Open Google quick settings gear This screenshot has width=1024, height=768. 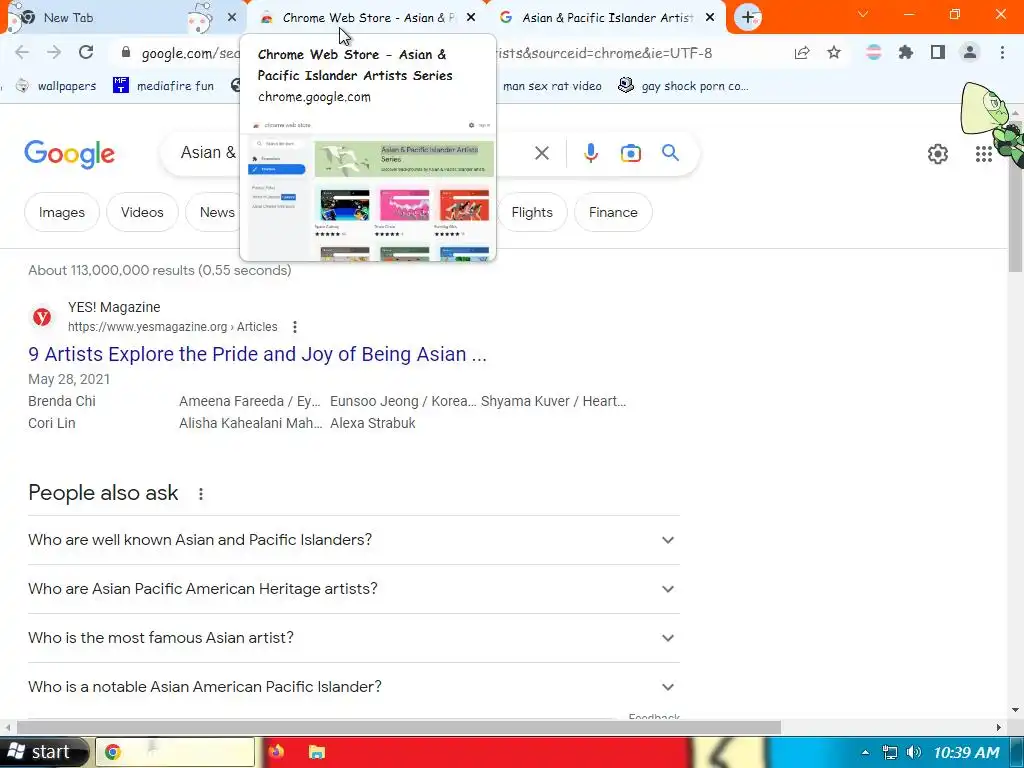click(x=938, y=154)
